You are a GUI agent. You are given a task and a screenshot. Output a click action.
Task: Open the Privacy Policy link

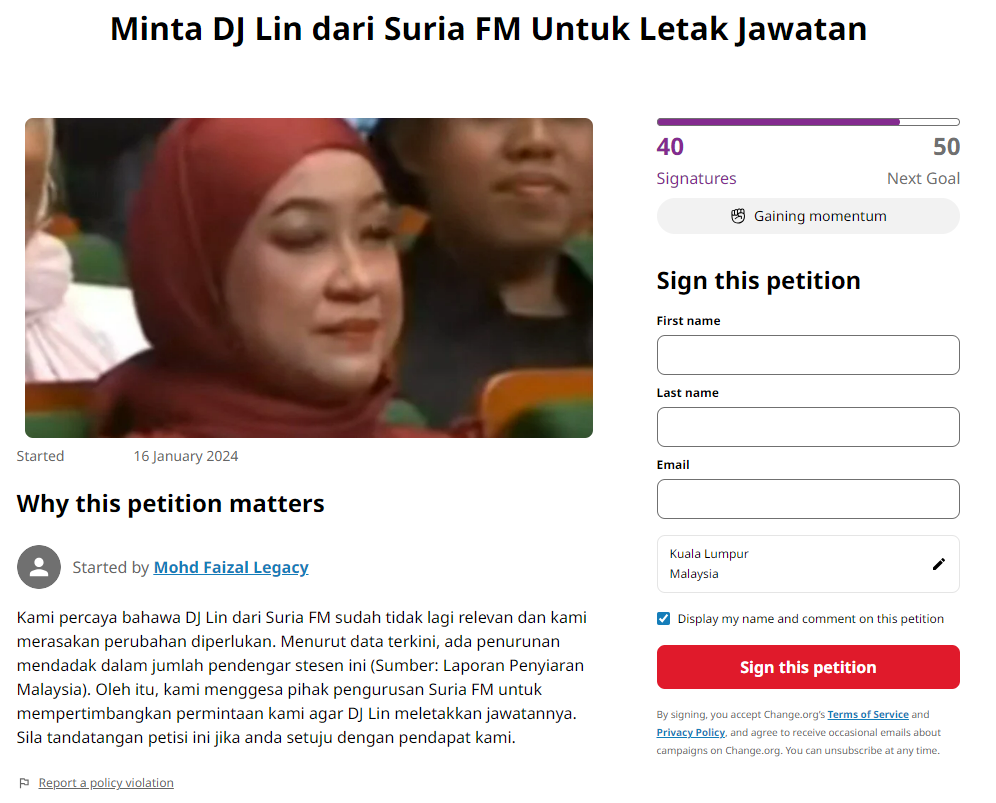coord(690,732)
